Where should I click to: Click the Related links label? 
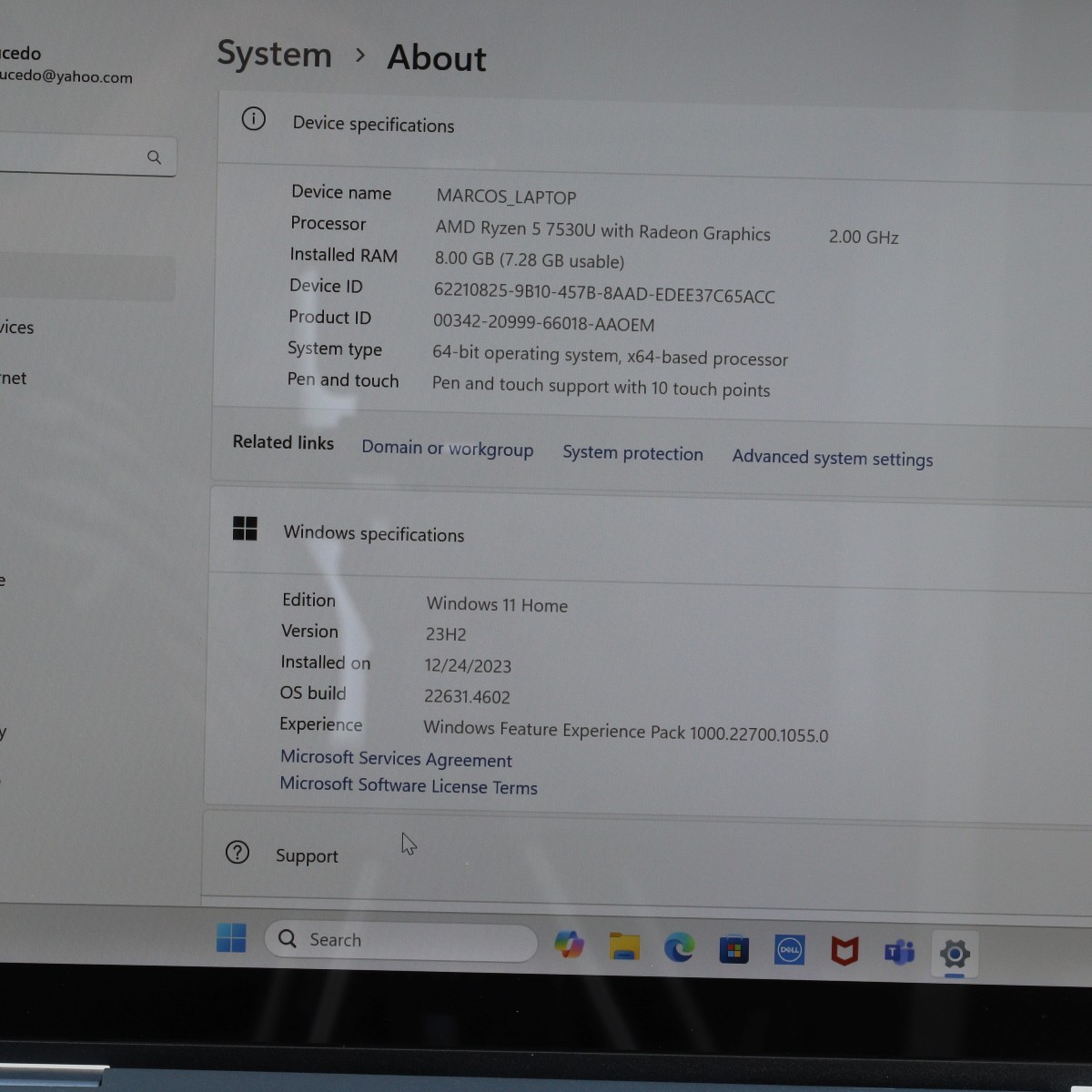click(283, 442)
